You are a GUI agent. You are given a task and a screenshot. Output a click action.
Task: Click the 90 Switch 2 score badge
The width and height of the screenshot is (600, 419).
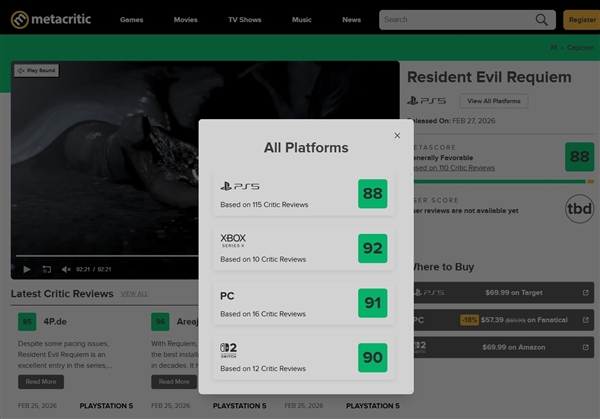372,357
